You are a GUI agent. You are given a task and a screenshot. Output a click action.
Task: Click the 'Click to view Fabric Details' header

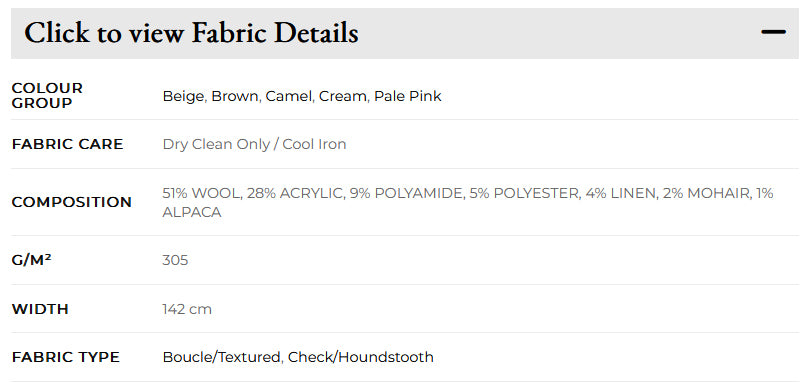click(x=405, y=33)
